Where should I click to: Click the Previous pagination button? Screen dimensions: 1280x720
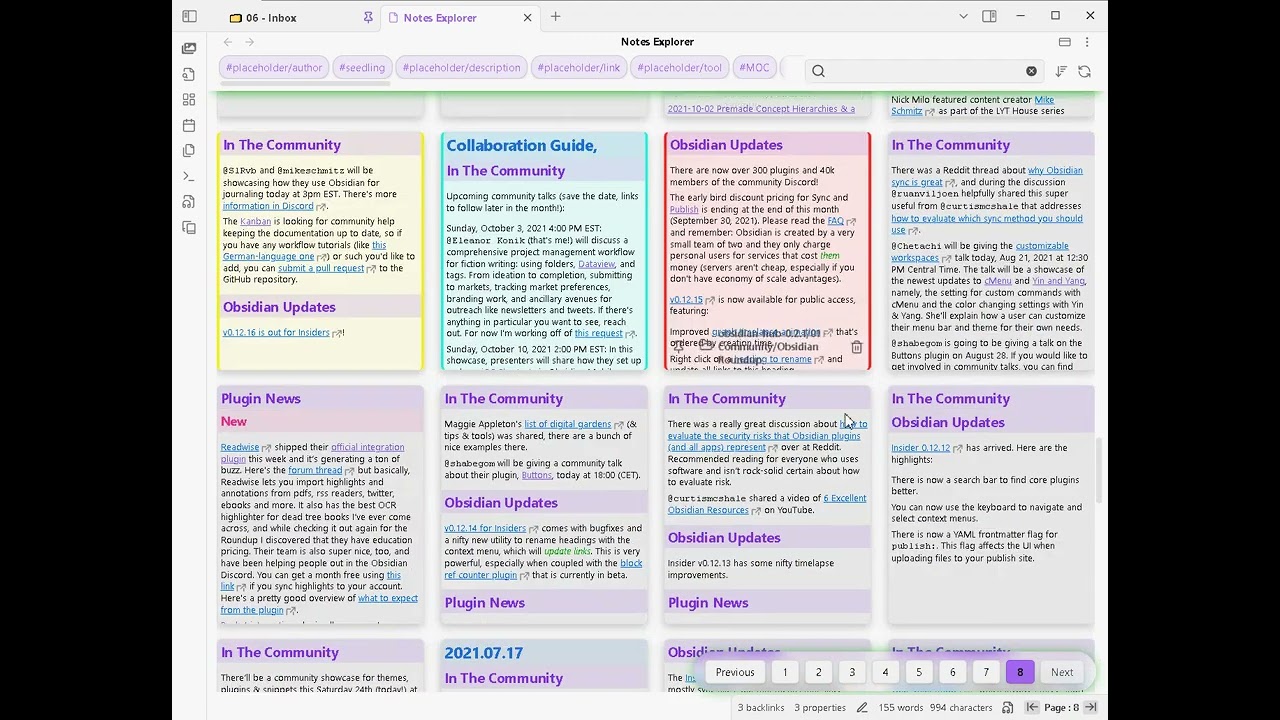coord(735,672)
